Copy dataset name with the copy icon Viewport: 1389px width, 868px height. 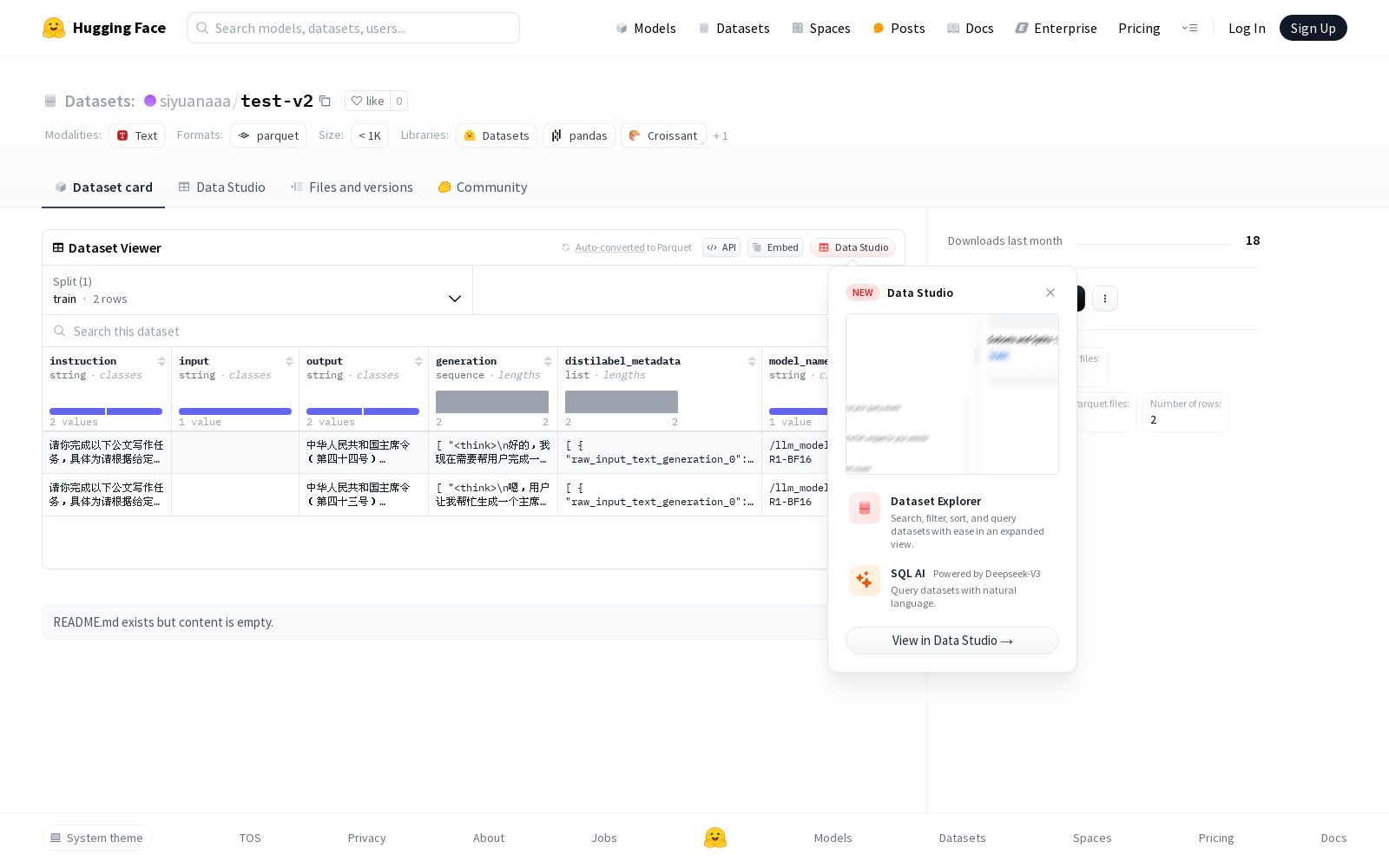pos(325,101)
